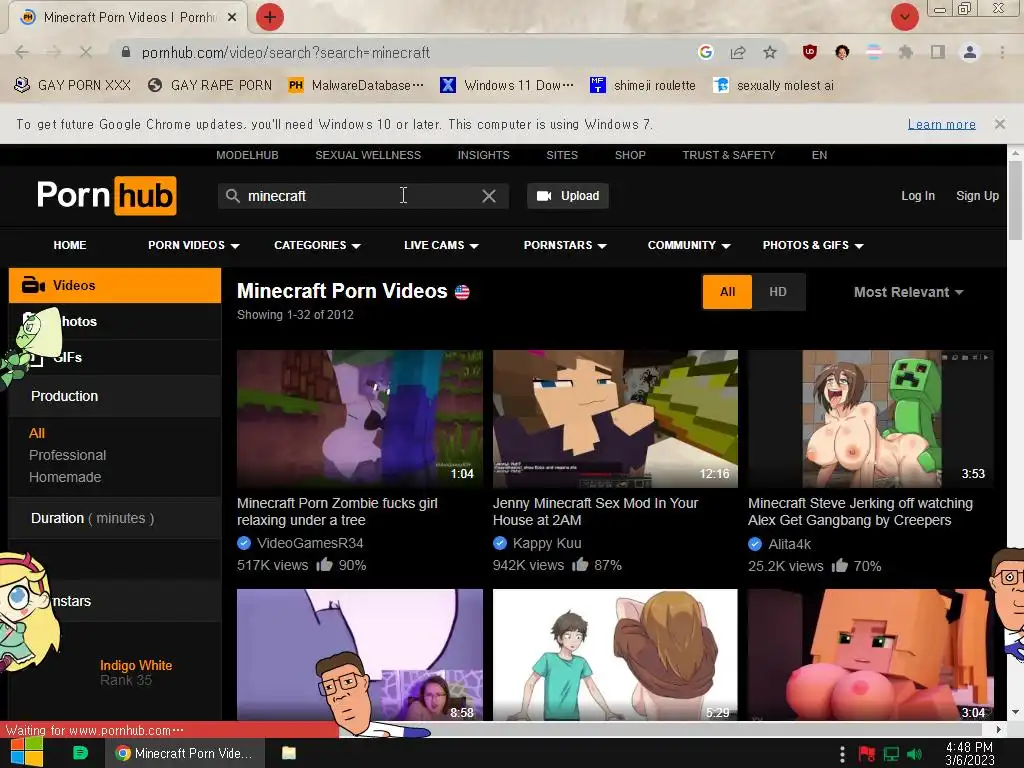This screenshot has height=768, width=1024.
Task: Click Sign Up
Action: [977, 196]
